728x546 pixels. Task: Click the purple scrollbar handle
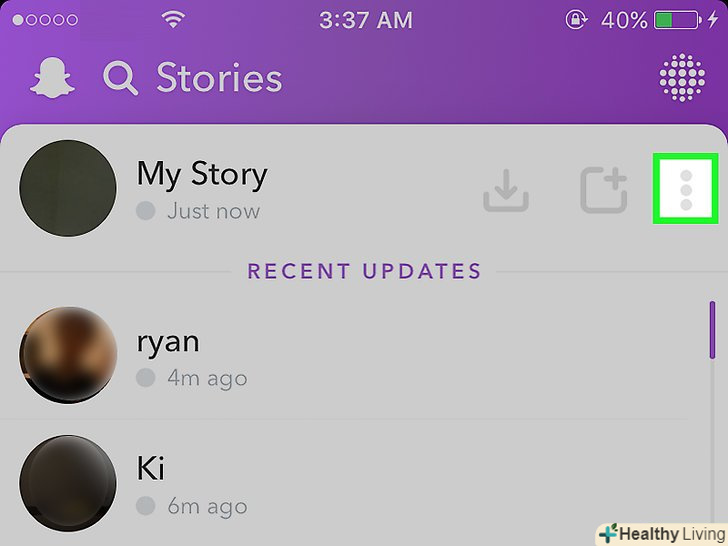pyautogui.click(x=712, y=330)
